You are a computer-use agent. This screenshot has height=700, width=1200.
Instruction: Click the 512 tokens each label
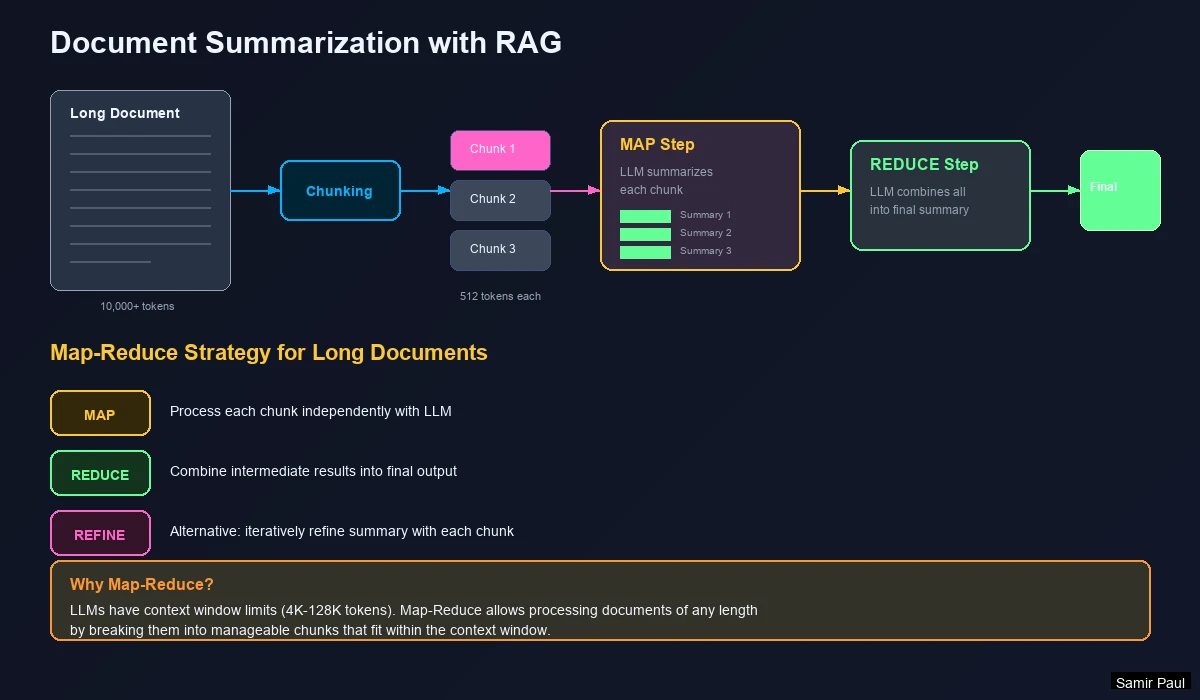click(500, 296)
